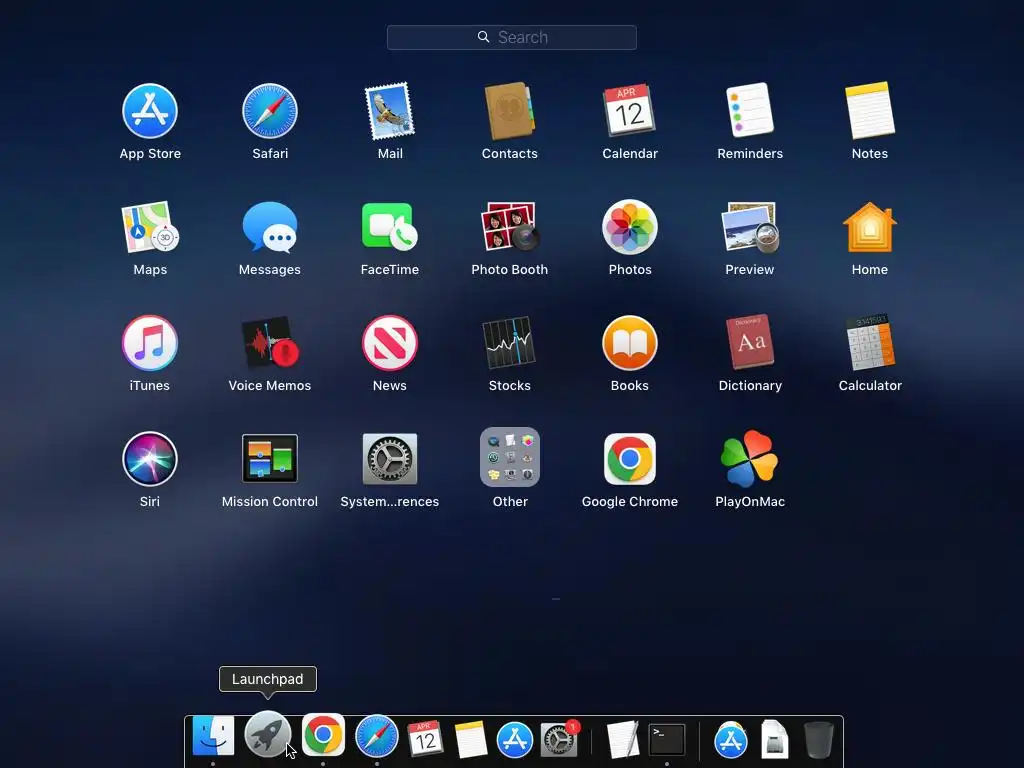Open Safari from the Dock

[377, 737]
